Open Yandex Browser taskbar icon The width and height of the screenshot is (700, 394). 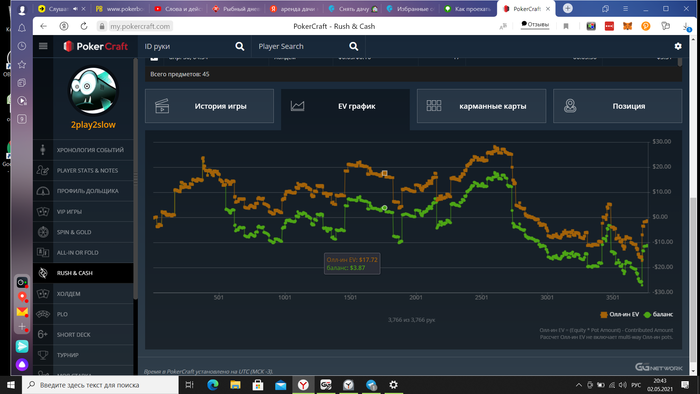pos(303,385)
